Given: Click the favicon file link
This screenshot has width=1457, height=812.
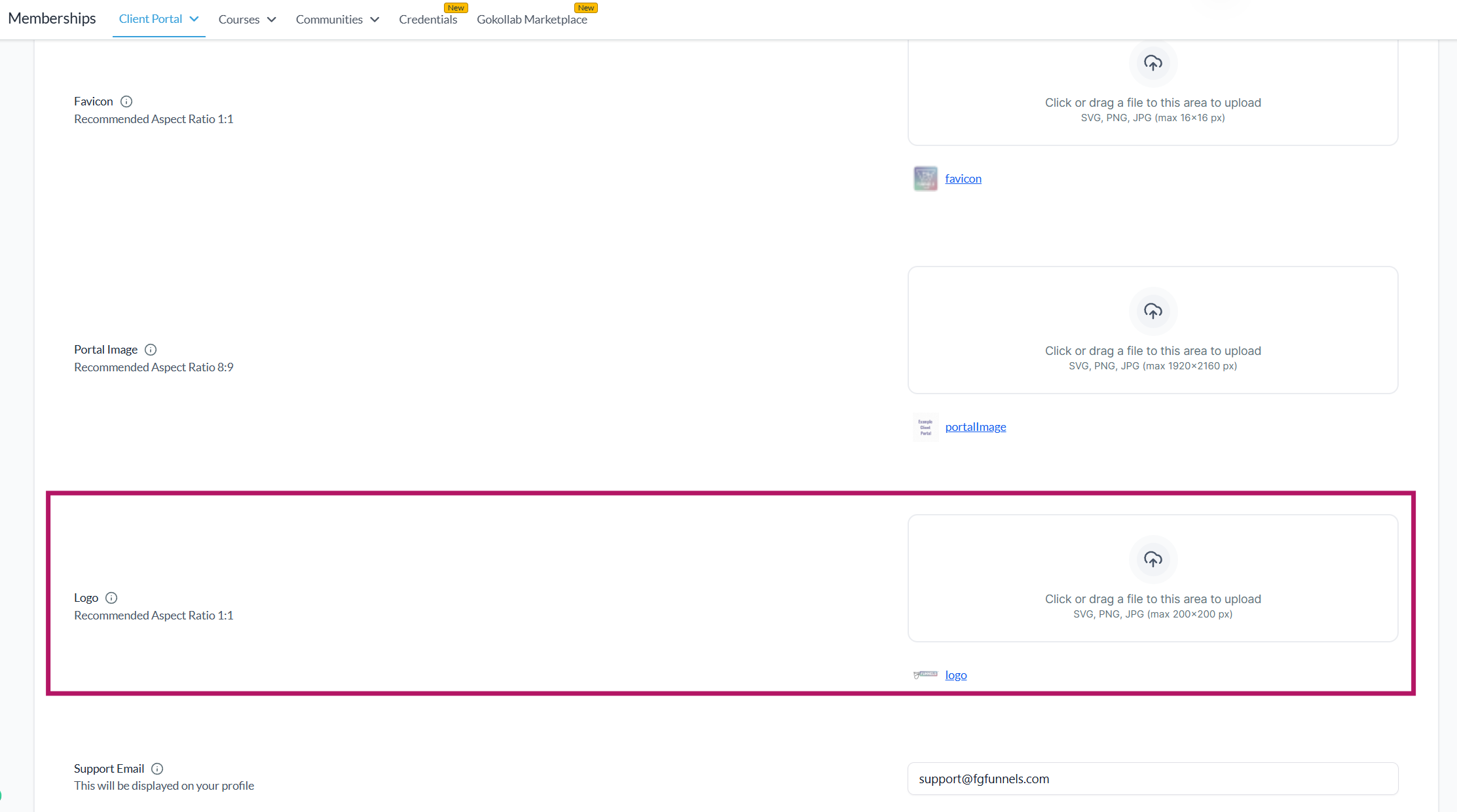Looking at the screenshot, I should 963,179.
